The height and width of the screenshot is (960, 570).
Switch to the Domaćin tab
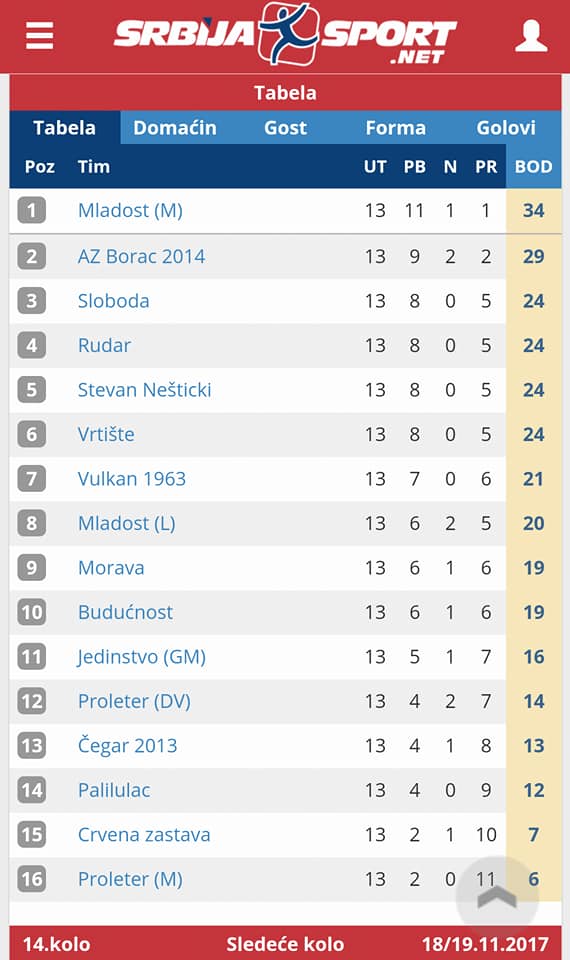coord(174,127)
